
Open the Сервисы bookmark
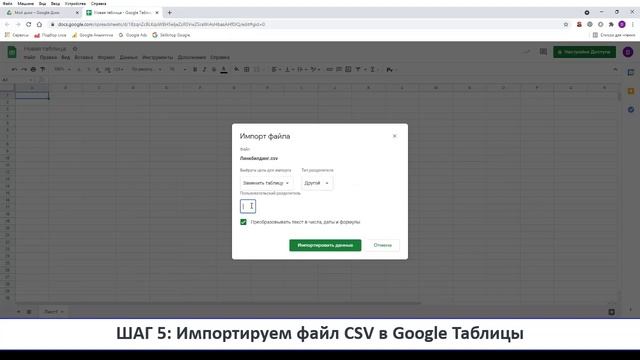[x=16, y=35]
